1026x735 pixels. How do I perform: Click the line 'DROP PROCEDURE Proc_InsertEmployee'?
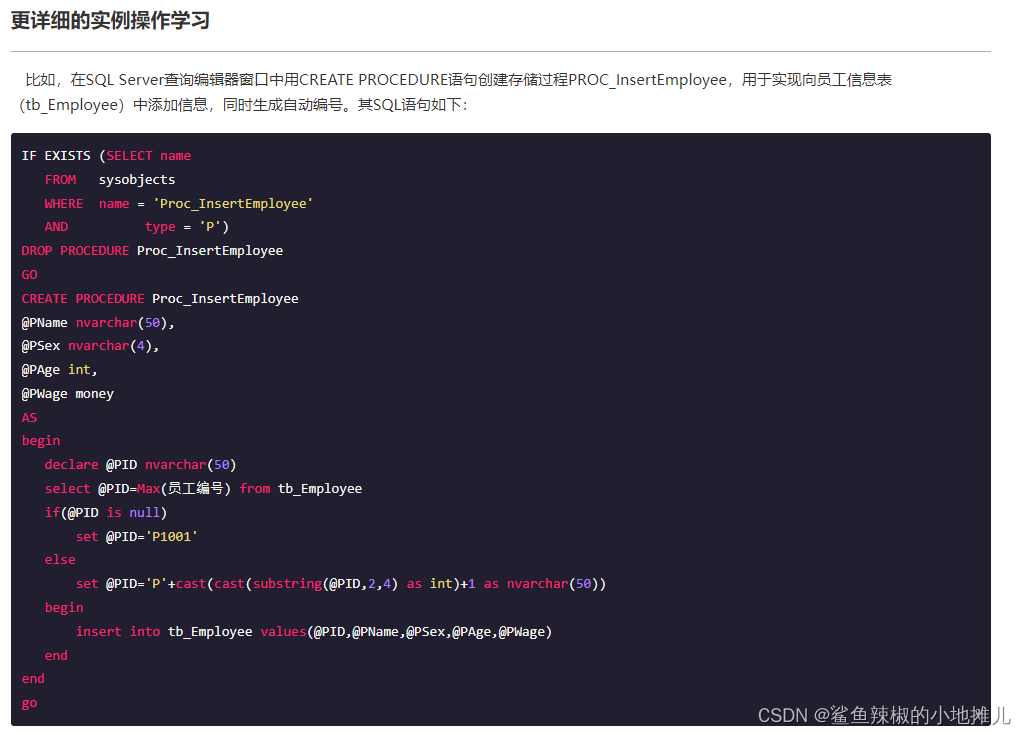152,251
